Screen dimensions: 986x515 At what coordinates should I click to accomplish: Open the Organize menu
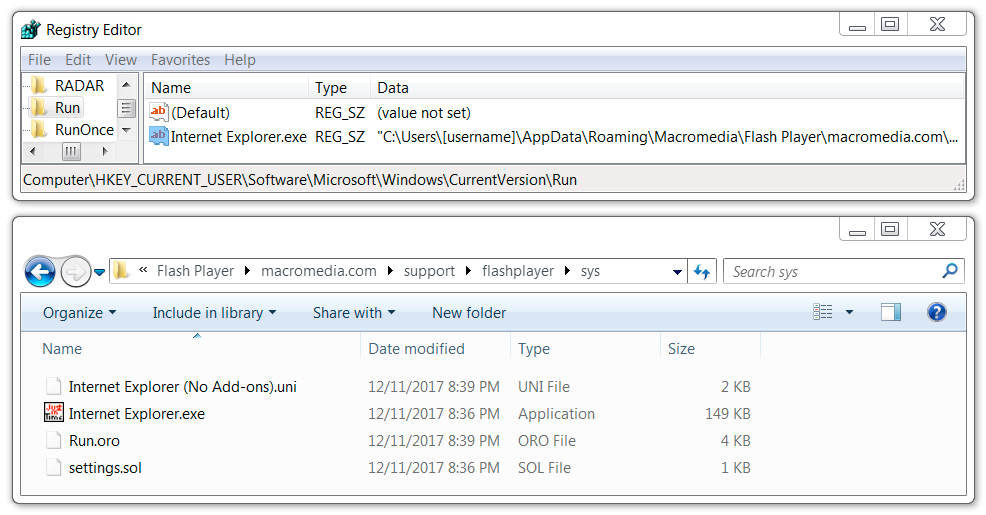(x=79, y=313)
